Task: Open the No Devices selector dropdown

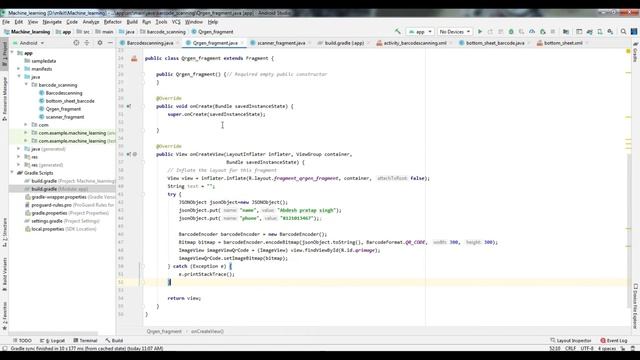Action: pyautogui.click(x=455, y=31)
